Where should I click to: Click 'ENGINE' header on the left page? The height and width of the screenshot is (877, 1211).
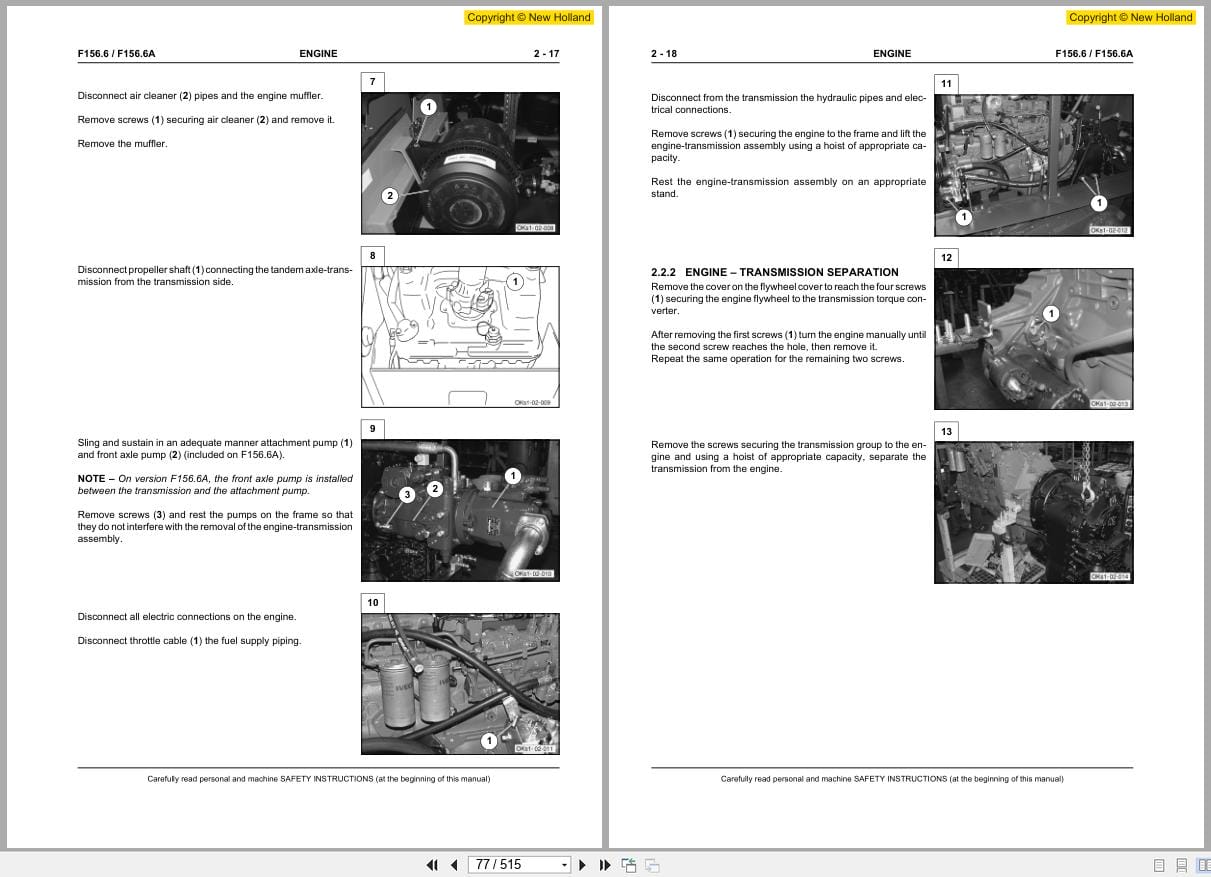[318, 54]
